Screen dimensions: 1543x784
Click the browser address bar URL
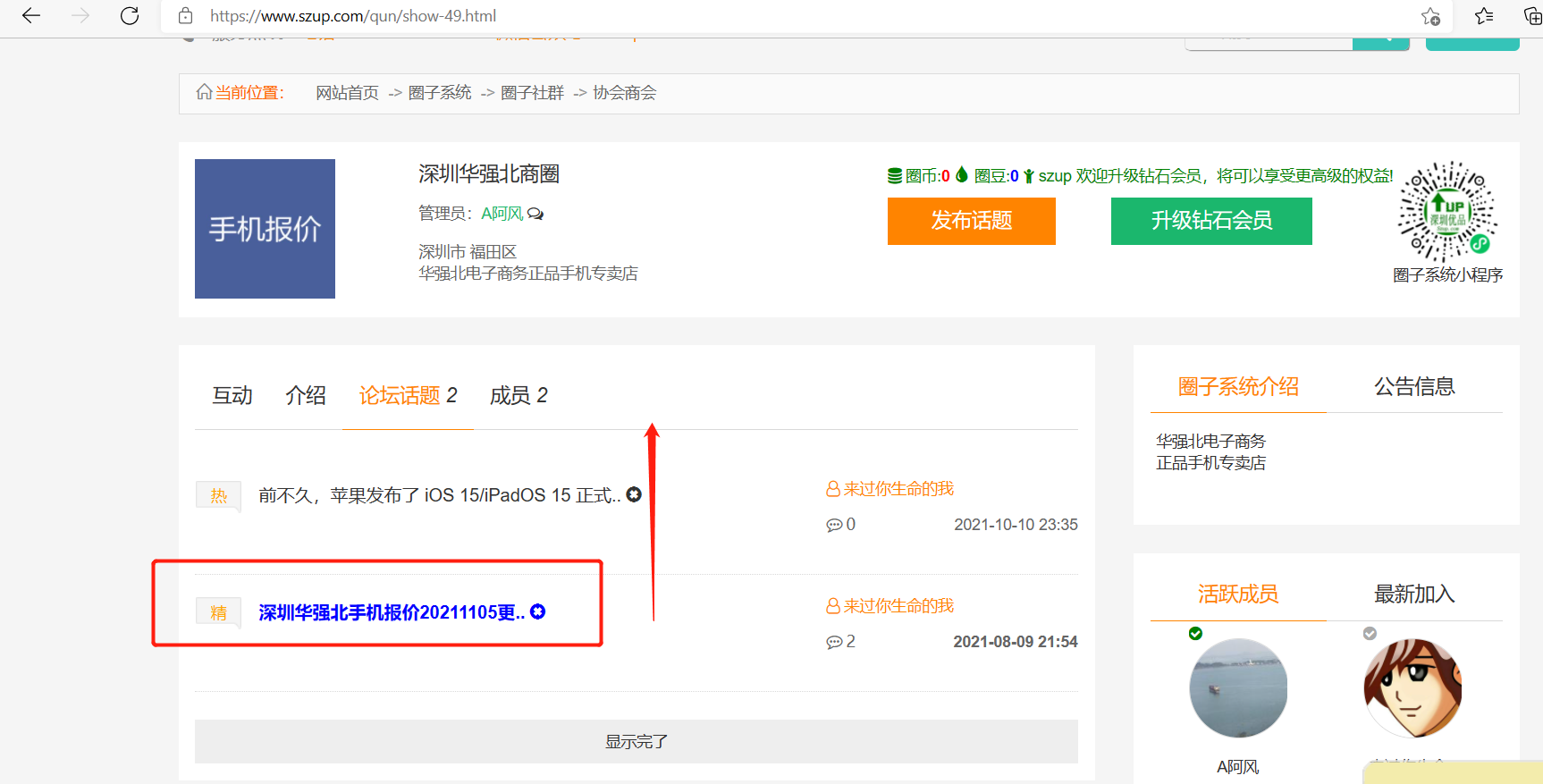pos(353,16)
